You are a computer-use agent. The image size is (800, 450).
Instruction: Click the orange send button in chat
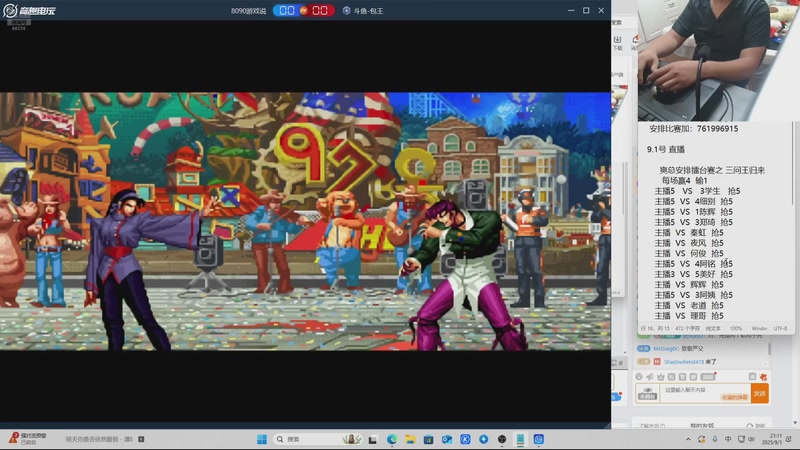(x=760, y=393)
